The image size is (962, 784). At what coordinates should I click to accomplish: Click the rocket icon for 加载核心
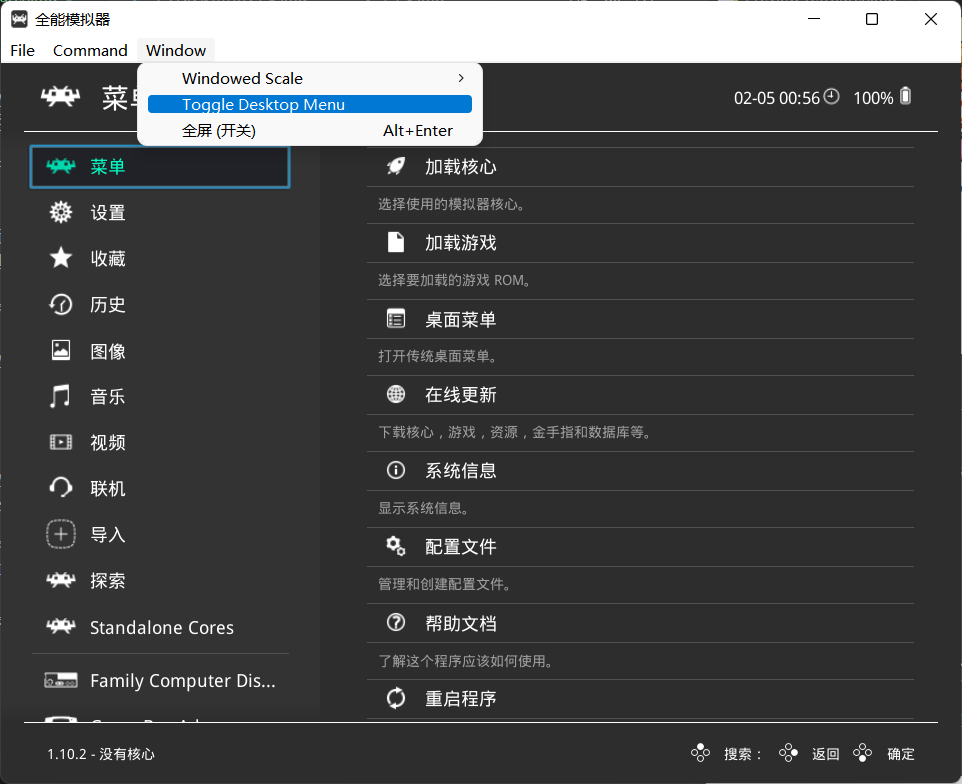pyautogui.click(x=396, y=166)
